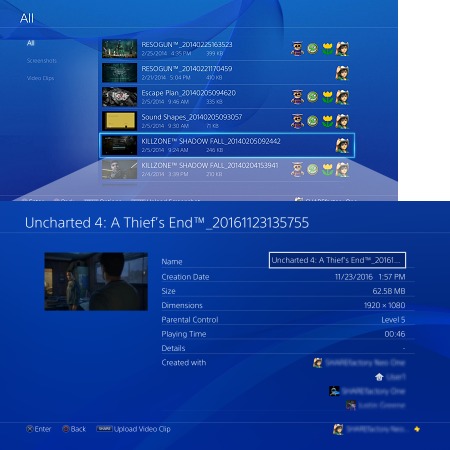
Task: Click the yellow PlayStation Plus icon in footer
Action: pos(417,429)
